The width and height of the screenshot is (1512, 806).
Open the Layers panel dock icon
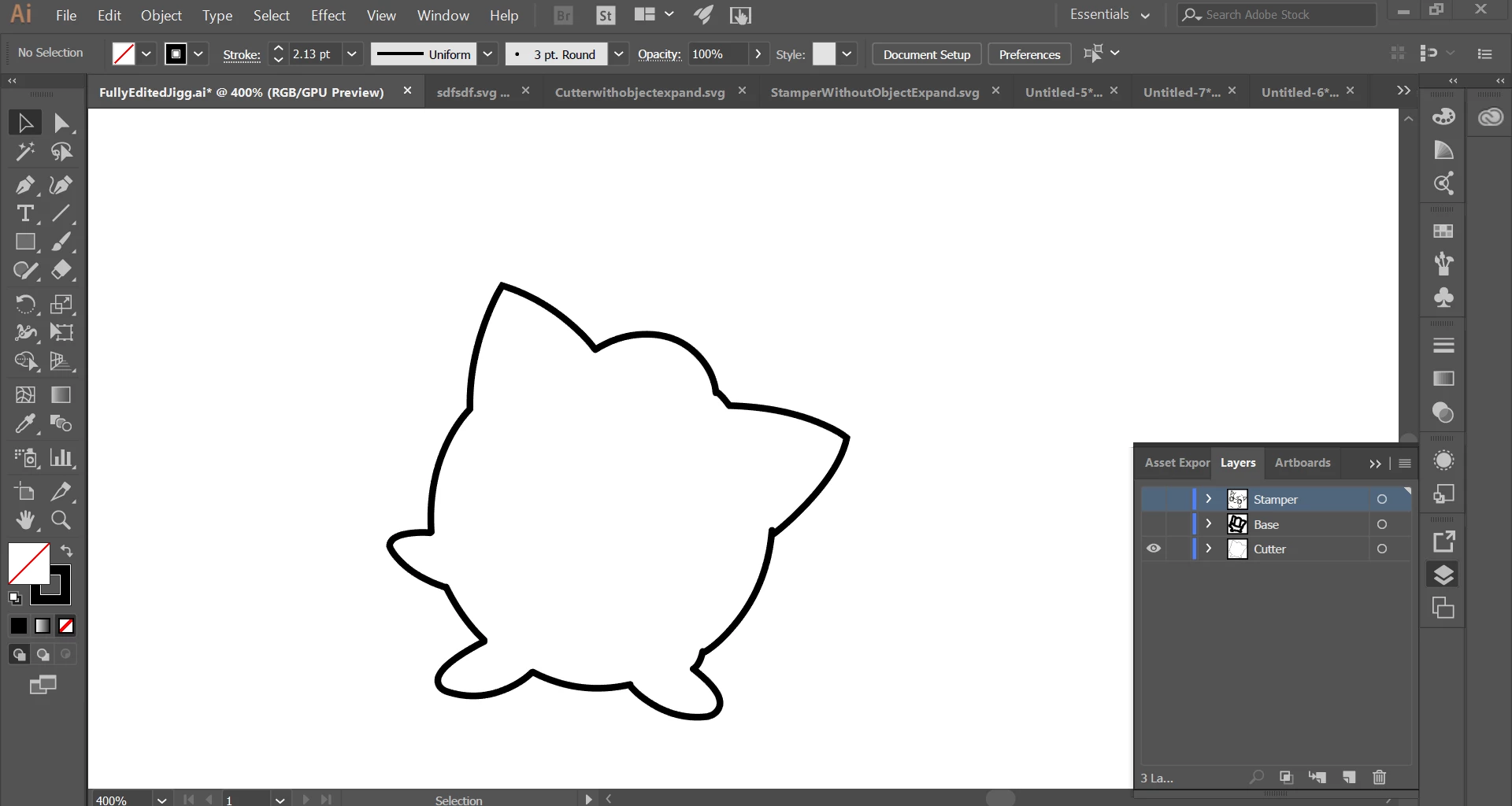(1443, 575)
